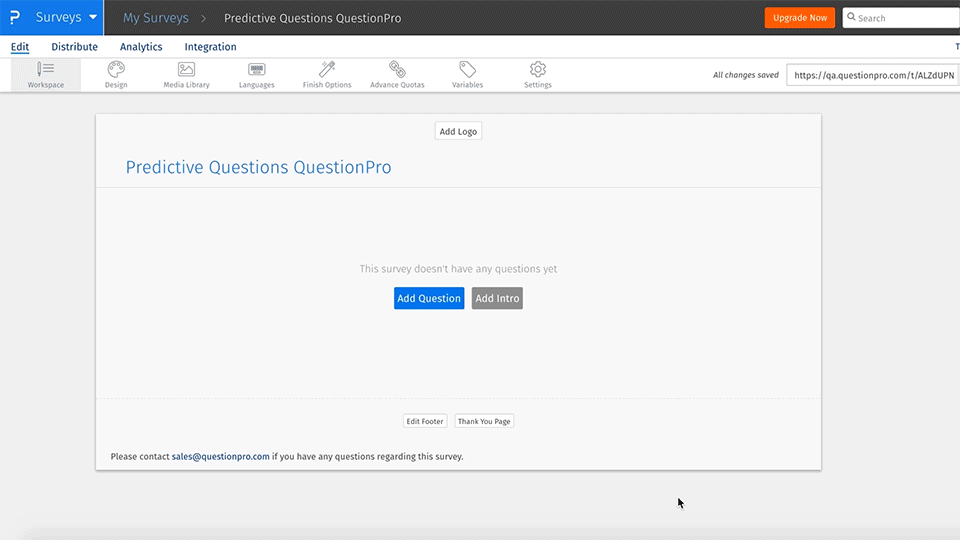Viewport: 960px width, 540px height.
Task: Open the Languages settings
Action: click(x=257, y=75)
